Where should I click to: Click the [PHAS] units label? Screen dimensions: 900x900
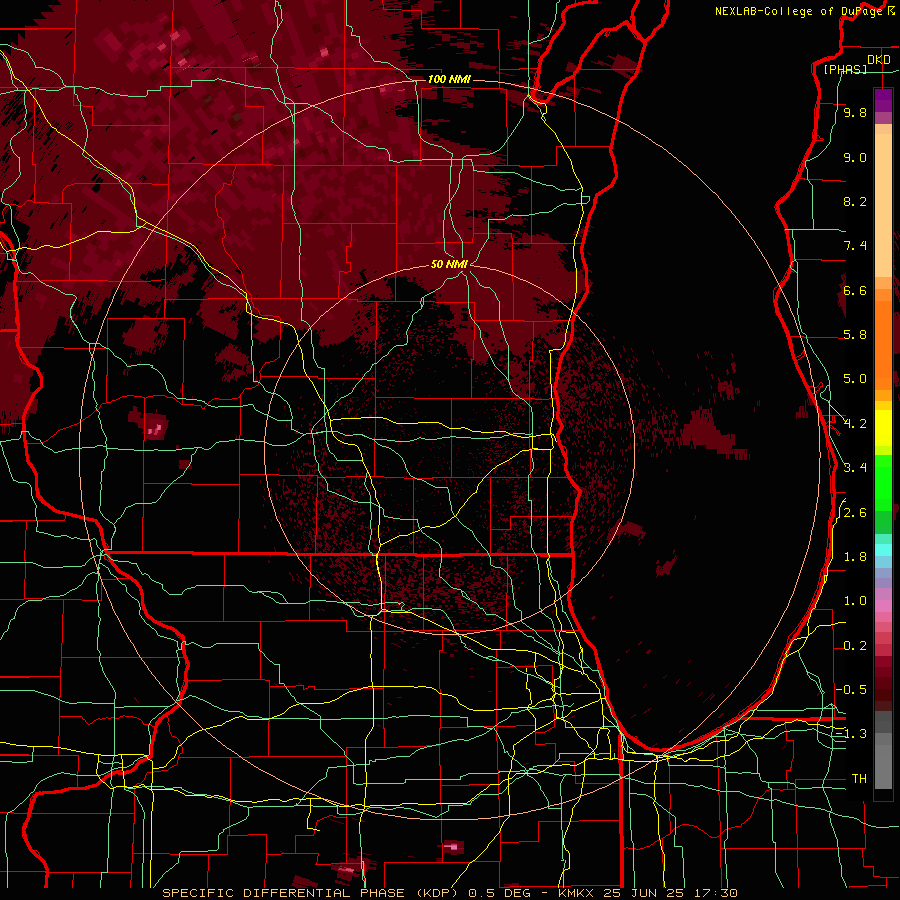[845, 70]
